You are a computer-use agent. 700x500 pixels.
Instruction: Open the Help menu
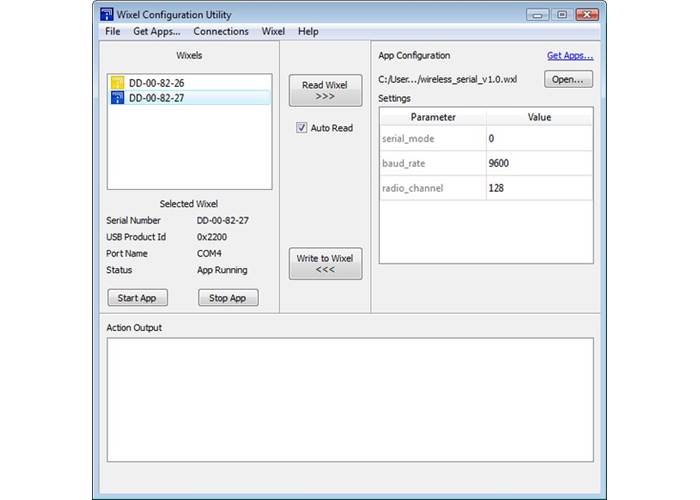click(x=308, y=31)
